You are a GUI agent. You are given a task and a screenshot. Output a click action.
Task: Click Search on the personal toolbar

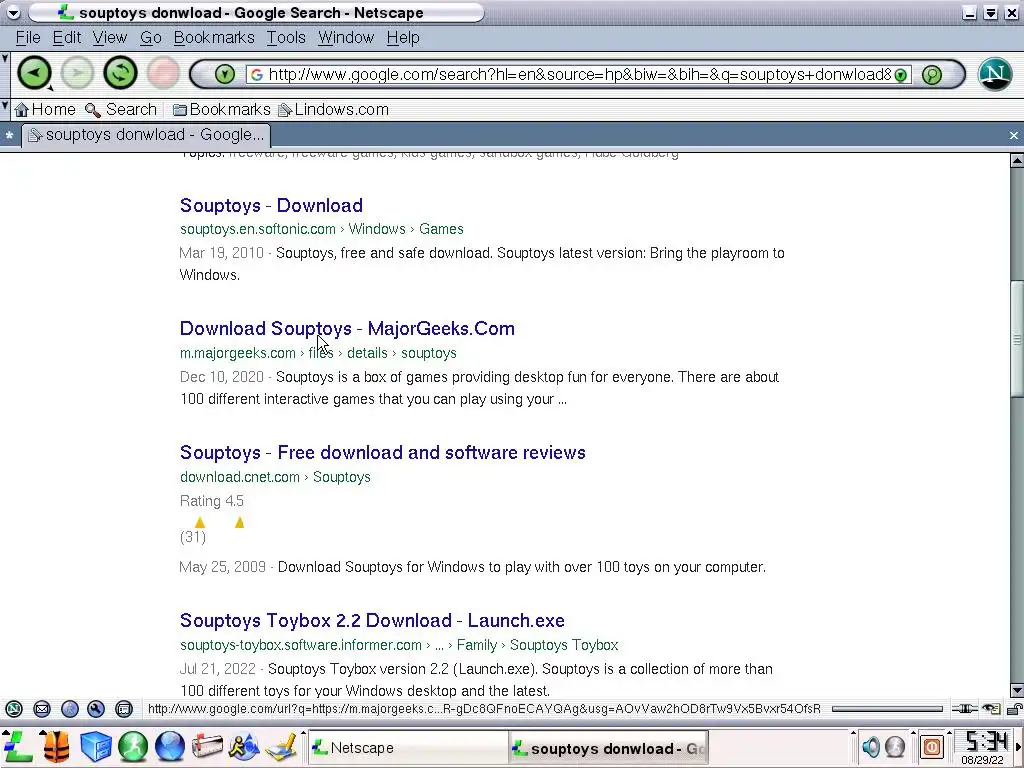click(x=121, y=109)
